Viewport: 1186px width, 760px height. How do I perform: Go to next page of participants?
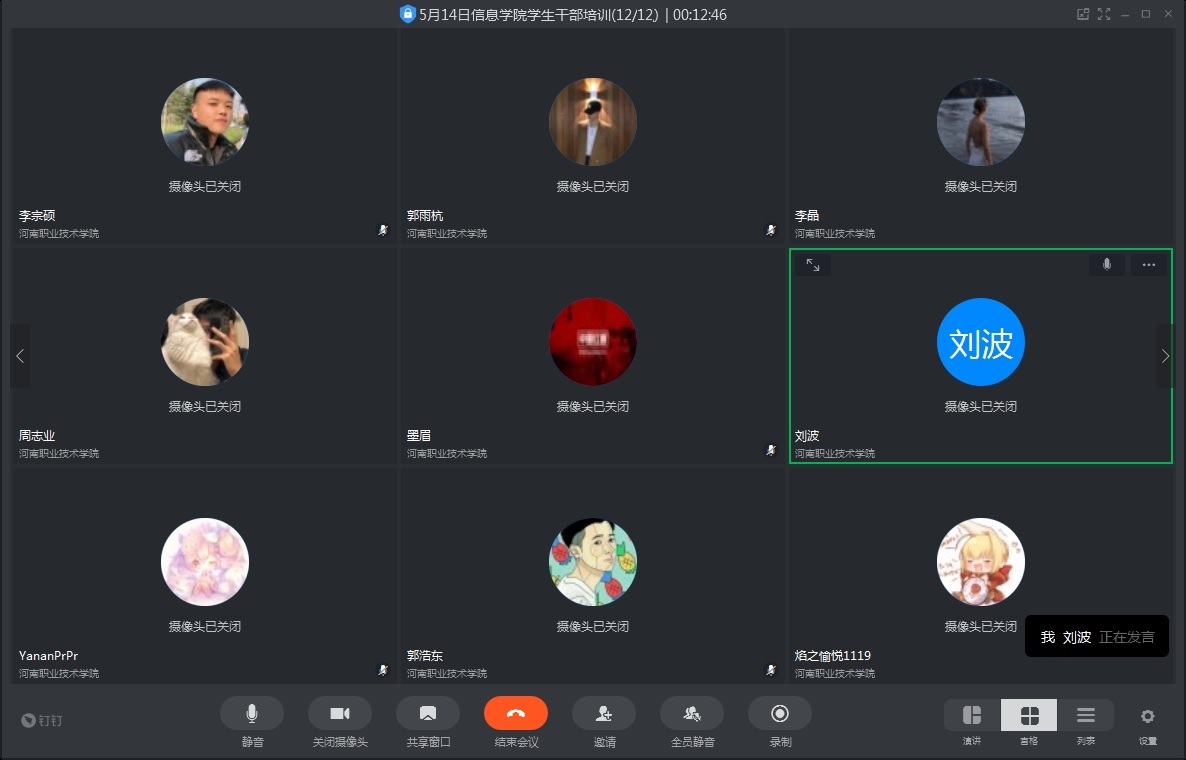1165,356
